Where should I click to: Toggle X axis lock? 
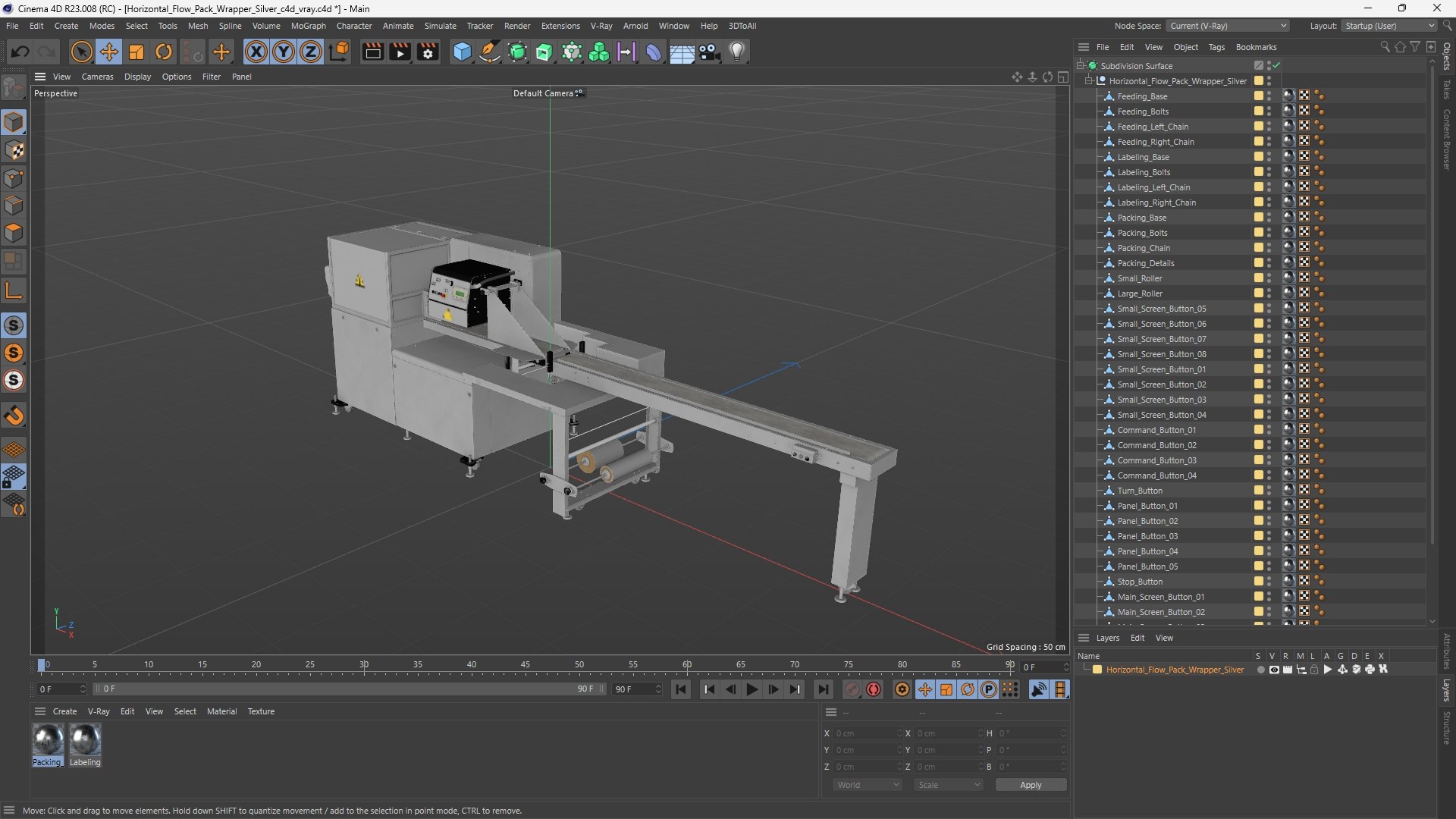256,52
